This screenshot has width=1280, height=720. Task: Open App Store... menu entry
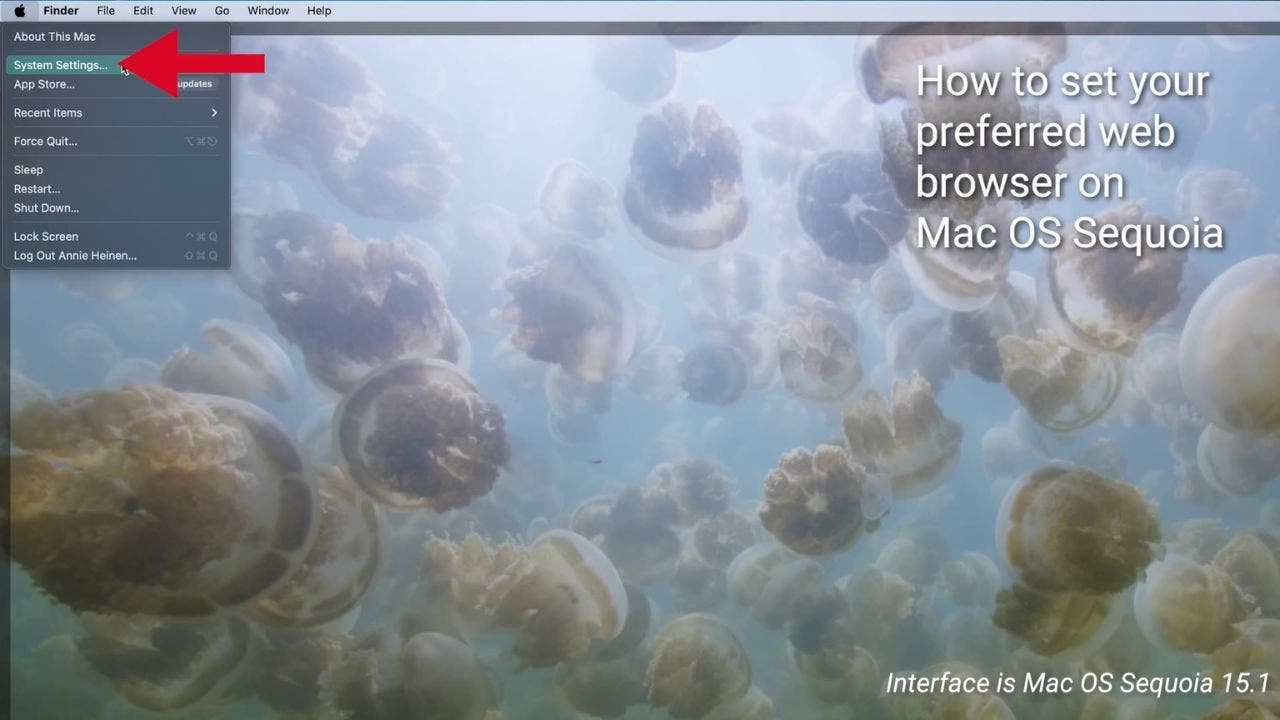pyautogui.click(x=44, y=84)
